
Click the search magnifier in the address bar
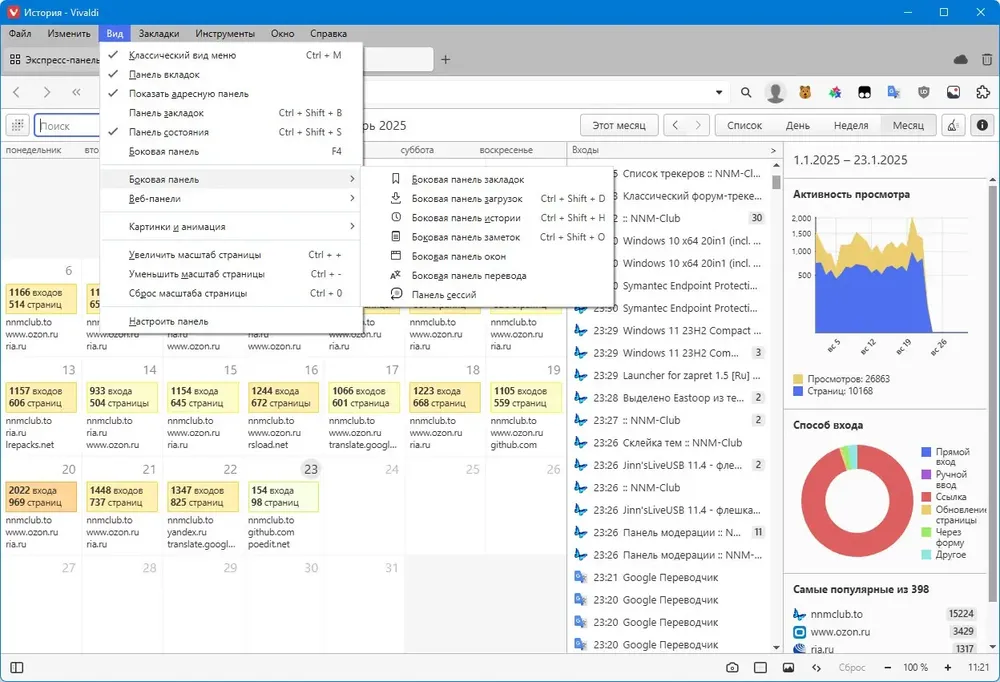pyautogui.click(x=746, y=93)
